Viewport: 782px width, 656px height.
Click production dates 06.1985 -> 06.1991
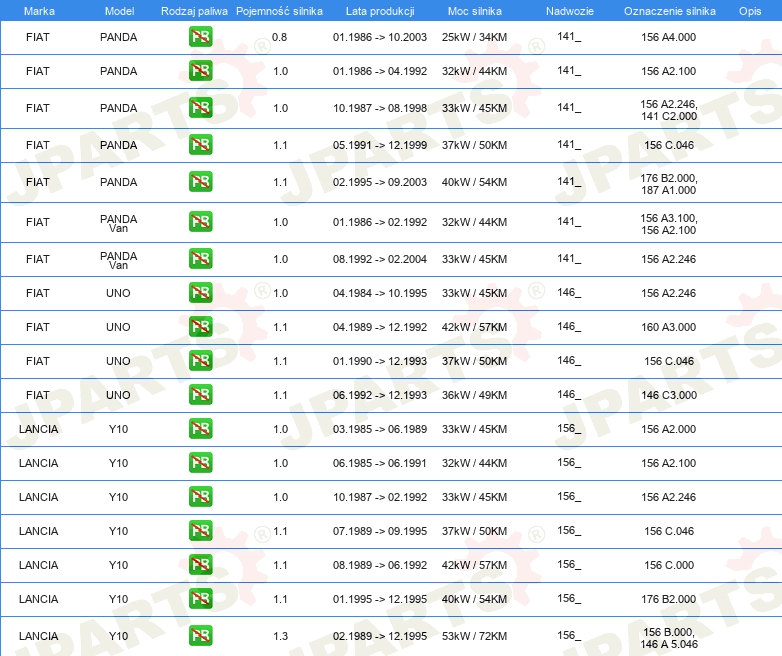tap(380, 462)
